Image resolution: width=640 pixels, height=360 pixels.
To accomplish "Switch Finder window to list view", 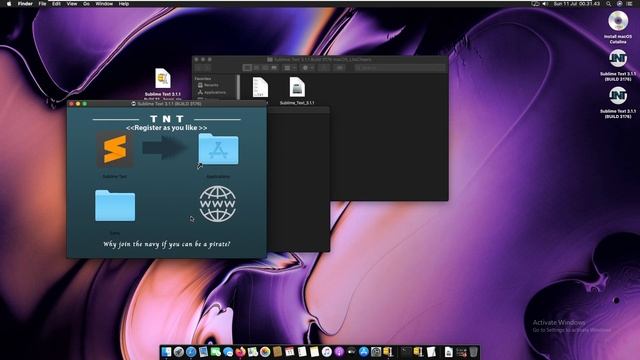I will [x=257, y=68].
